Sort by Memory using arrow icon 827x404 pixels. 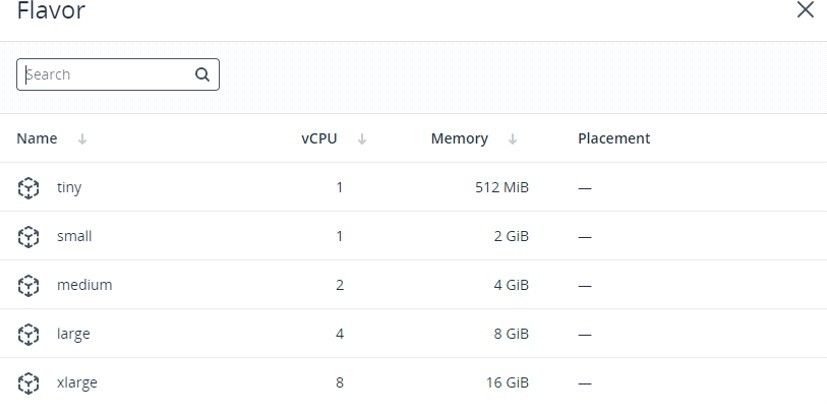coord(512,139)
